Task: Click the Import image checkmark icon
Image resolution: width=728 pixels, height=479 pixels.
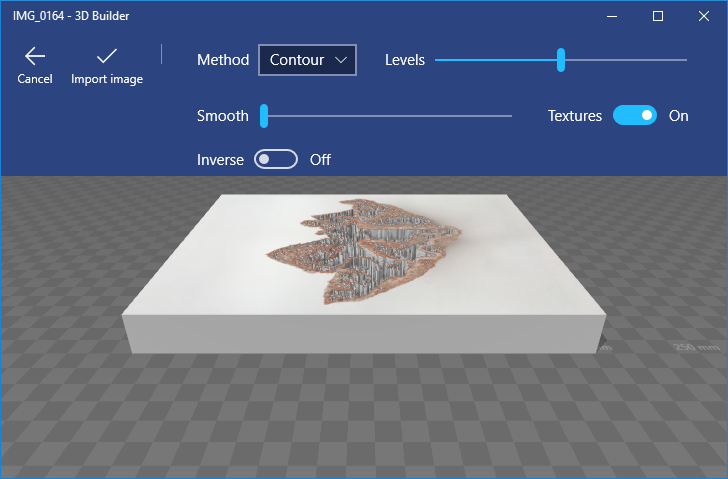Action: [106, 56]
